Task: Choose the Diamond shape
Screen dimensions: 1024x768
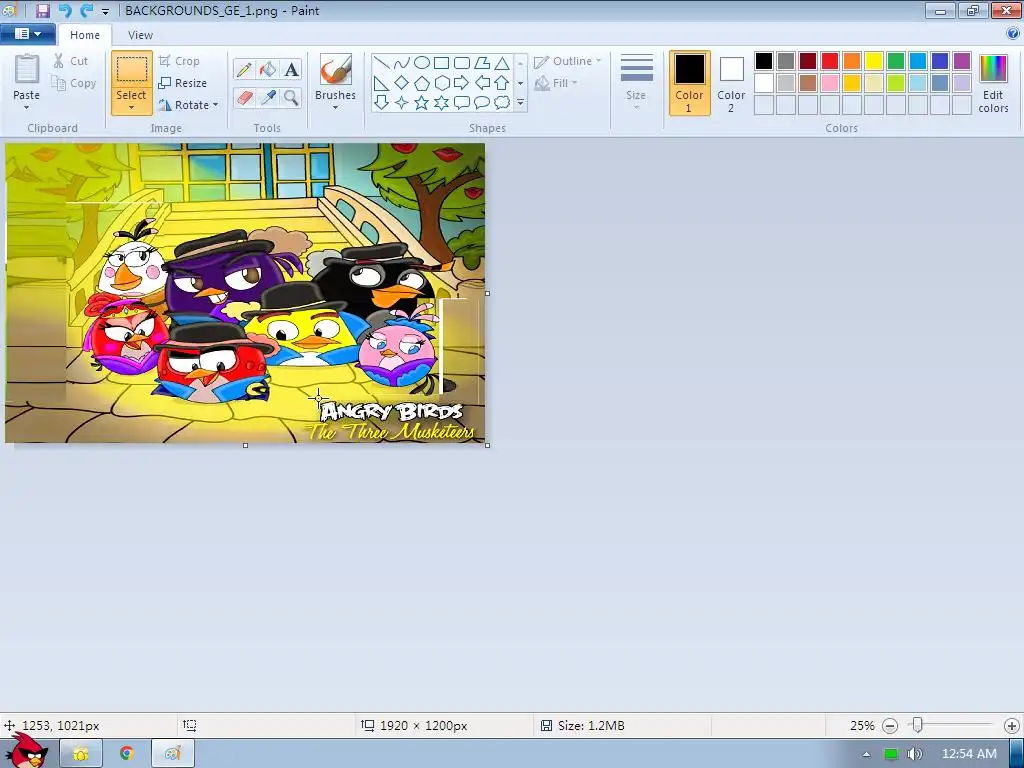Action: pyautogui.click(x=402, y=83)
